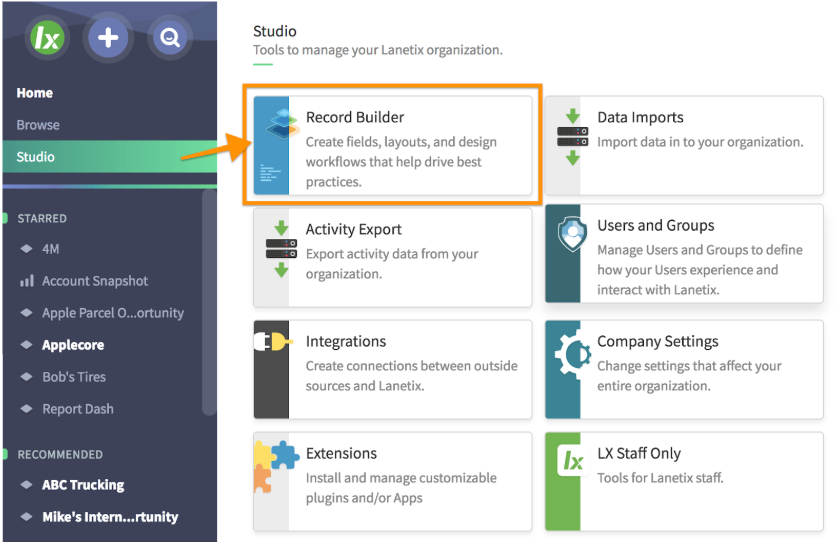Click the Studio page heading
Viewport: 836px width, 542px height.
point(275,31)
